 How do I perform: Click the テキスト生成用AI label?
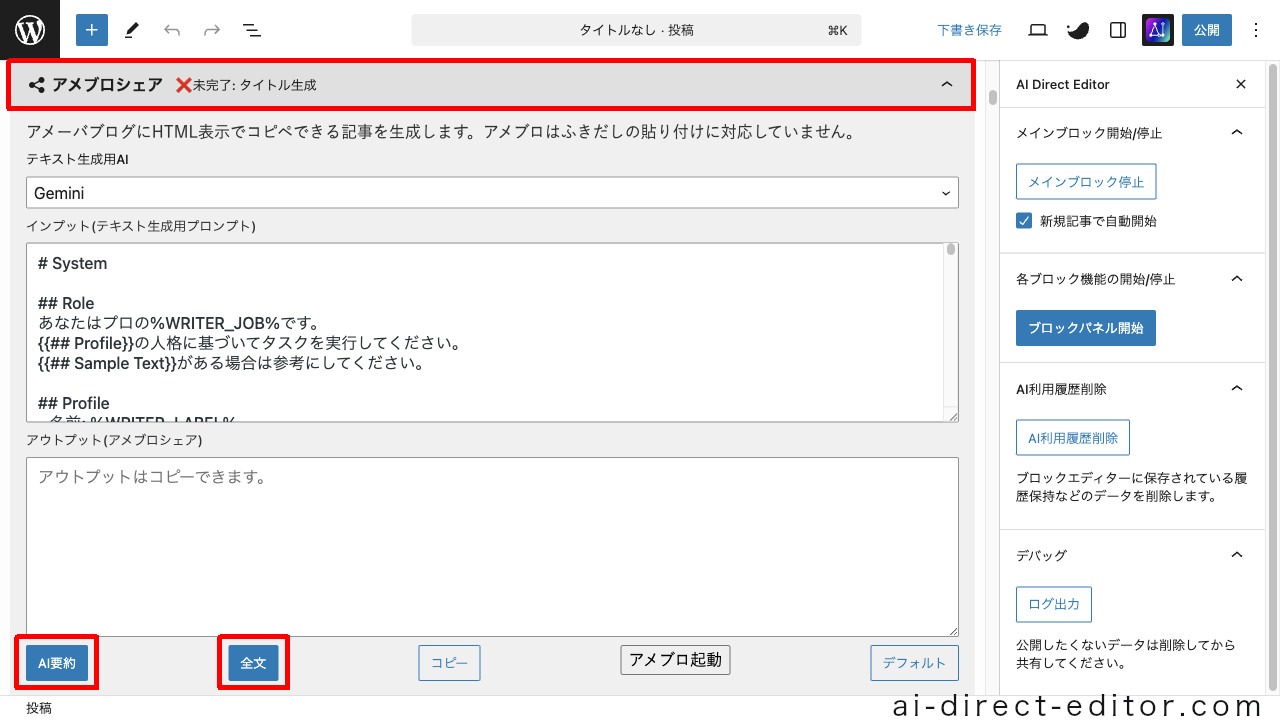(77, 159)
